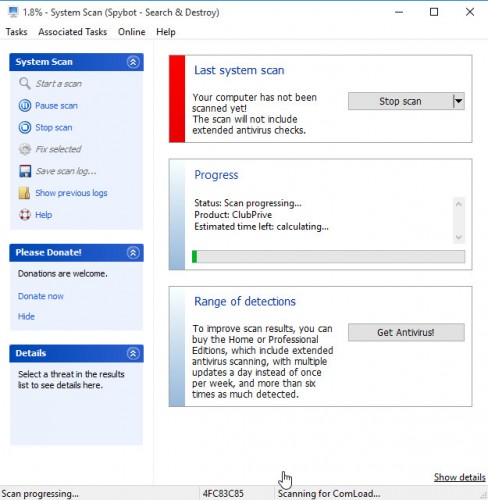The width and height of the screenshot is (488, 500).
Task: Follow the Donate now link
Action: (x=41, y=296)
